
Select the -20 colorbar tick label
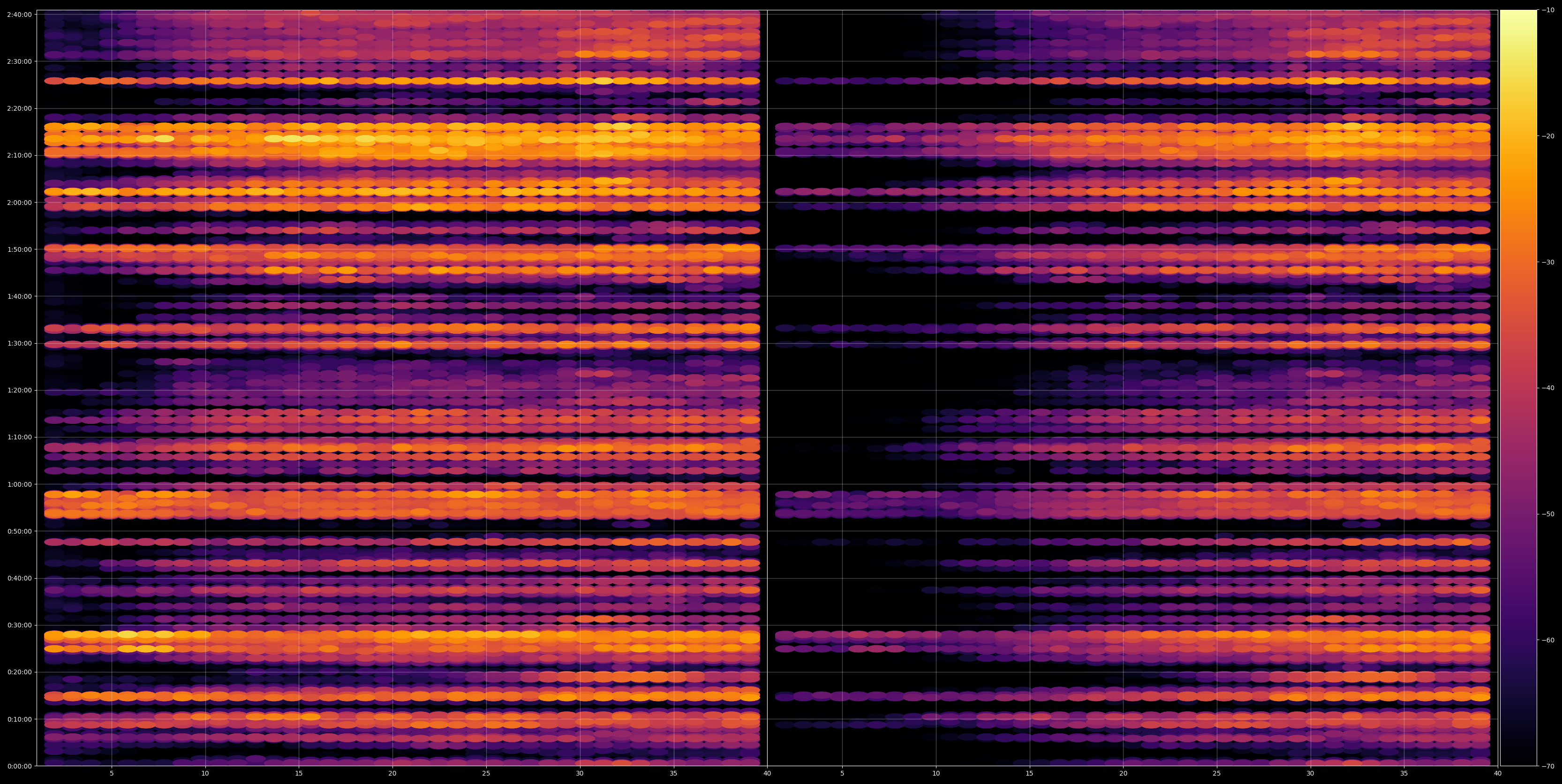pos(1548,136)
